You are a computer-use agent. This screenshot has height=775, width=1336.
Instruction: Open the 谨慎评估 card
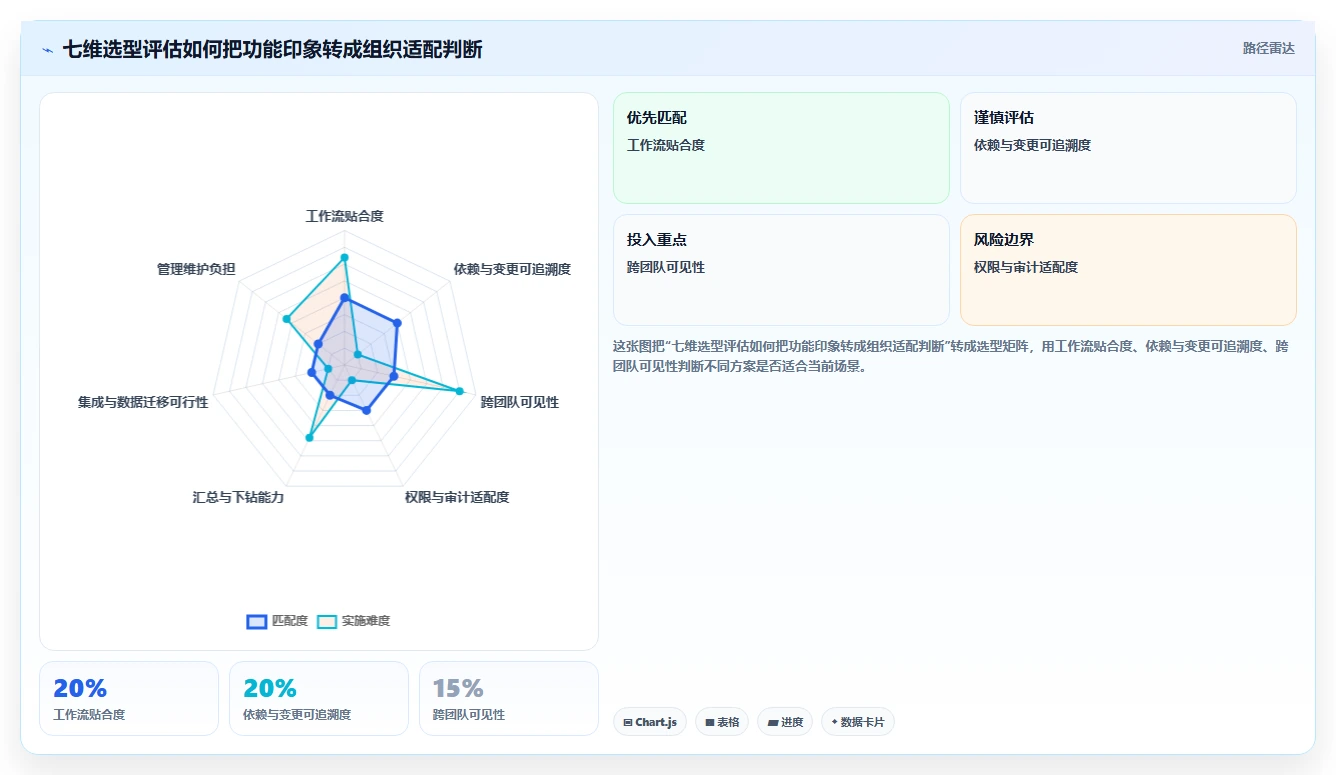click(1128, 148)
